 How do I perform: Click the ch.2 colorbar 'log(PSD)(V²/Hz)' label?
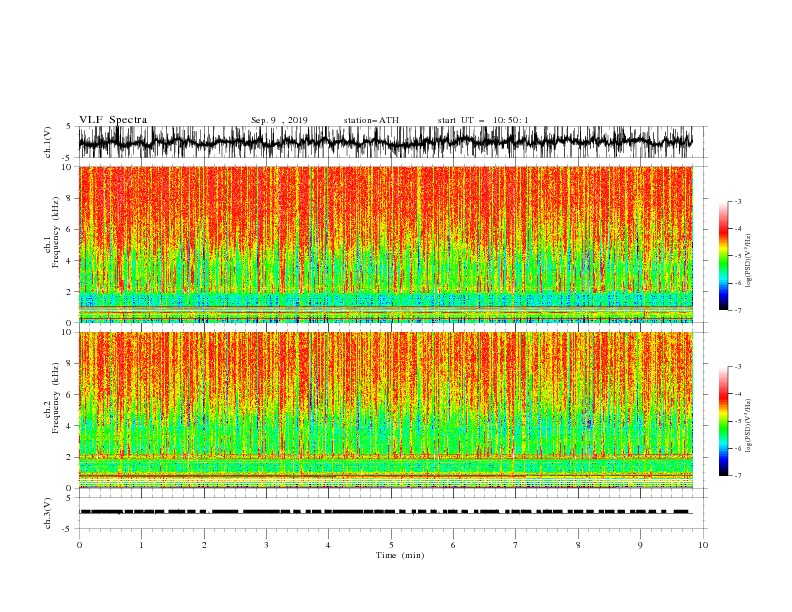pyautogui.click(x=748, y=426)
